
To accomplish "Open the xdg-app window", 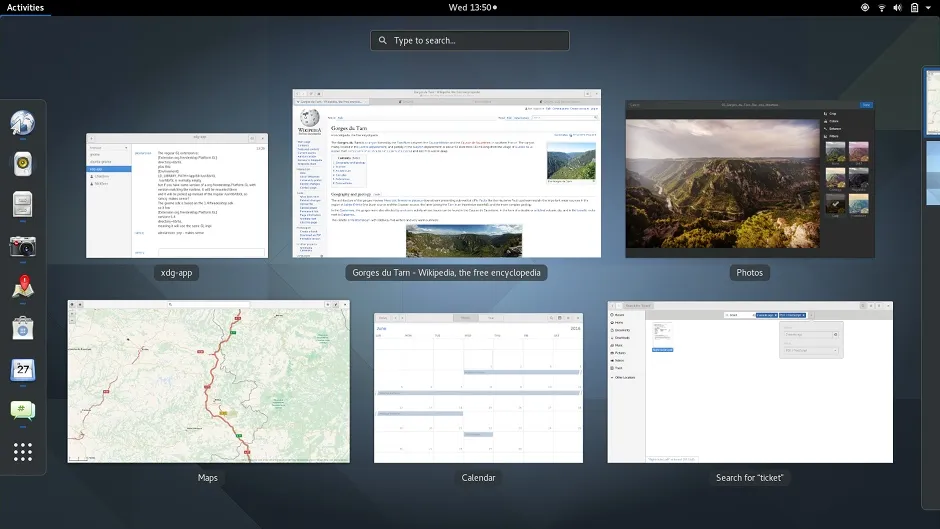I will coord(177,195).
